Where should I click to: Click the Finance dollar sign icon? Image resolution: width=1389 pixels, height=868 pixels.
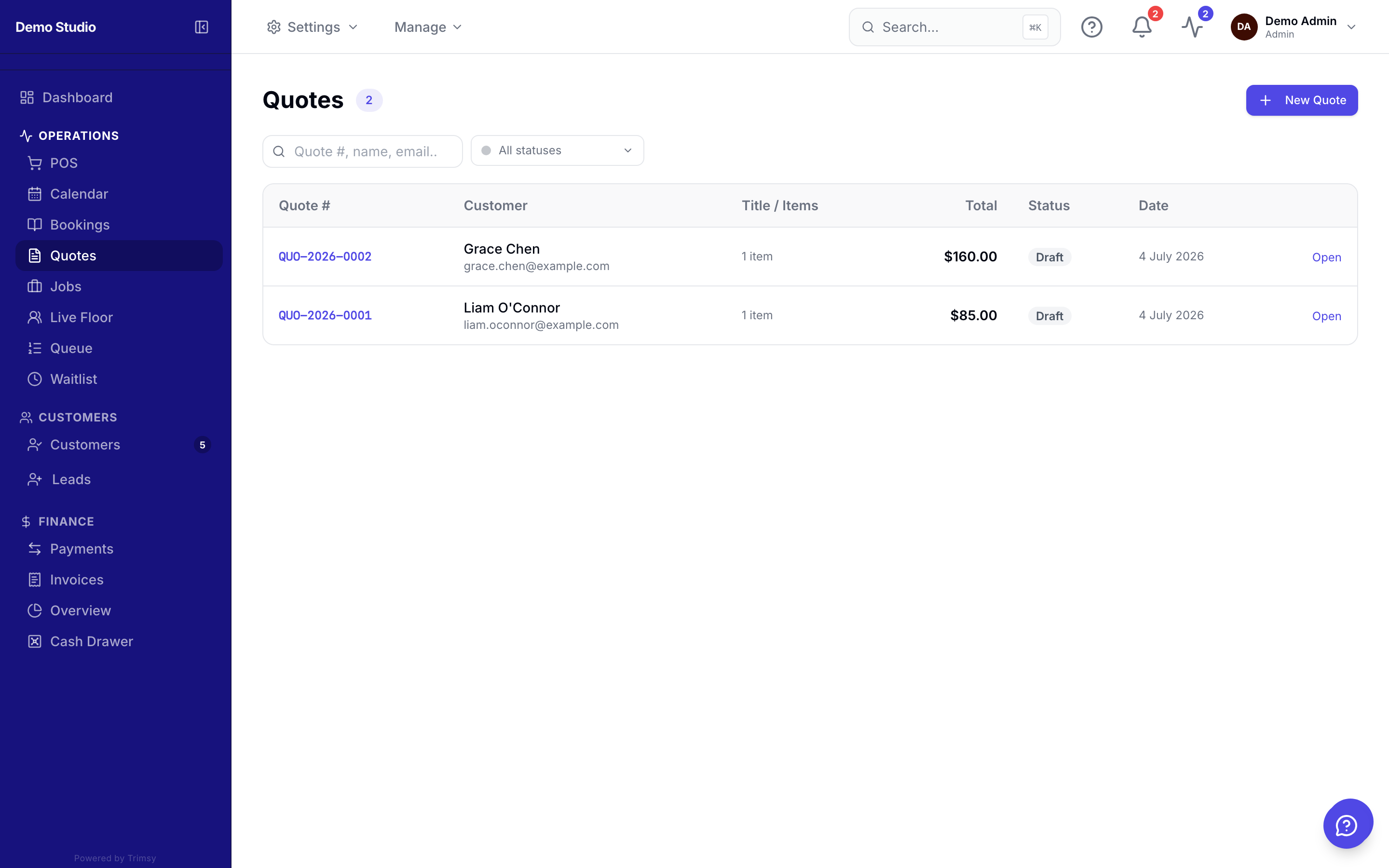pos(26,521)
